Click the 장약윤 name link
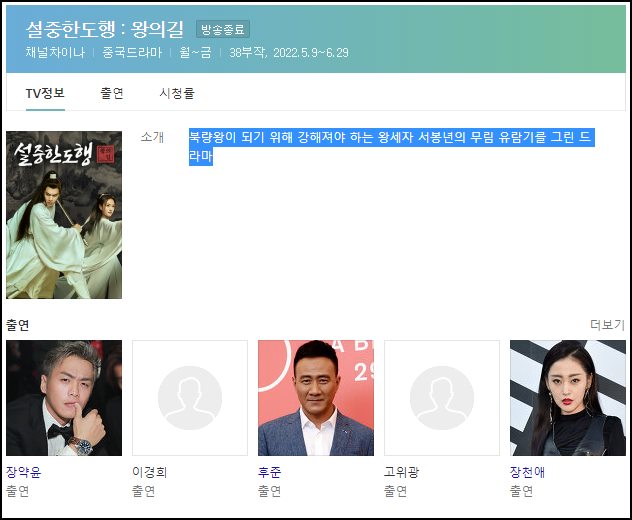 coord(23,472)
